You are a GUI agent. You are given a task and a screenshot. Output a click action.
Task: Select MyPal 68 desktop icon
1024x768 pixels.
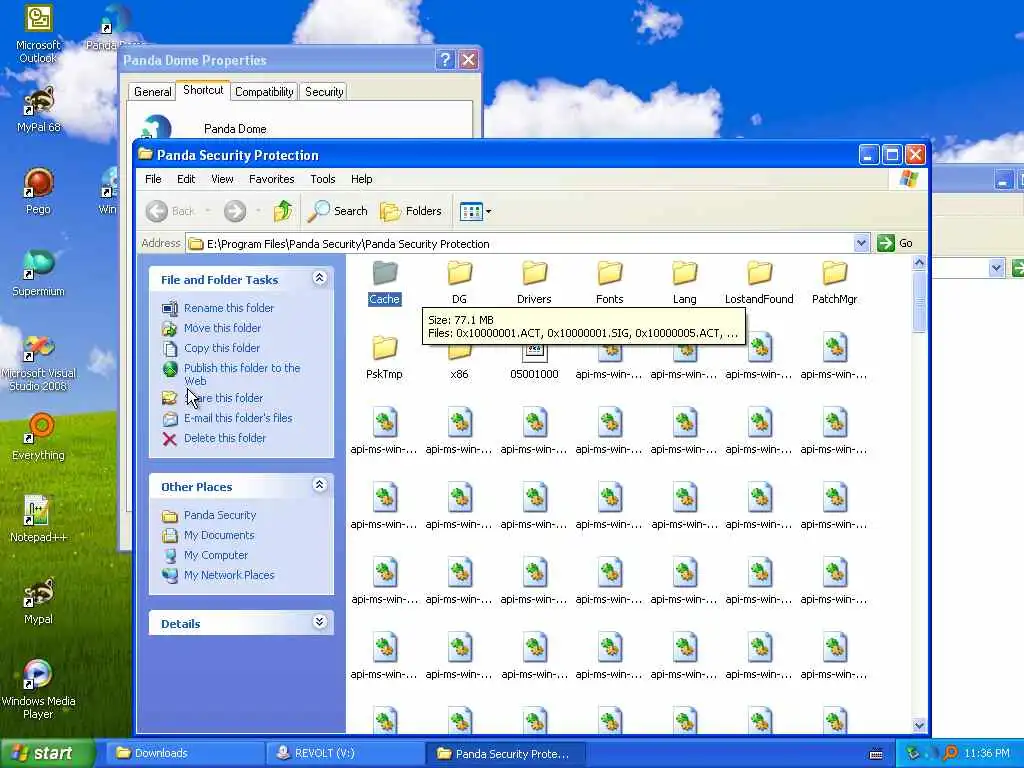coord(38,111)
